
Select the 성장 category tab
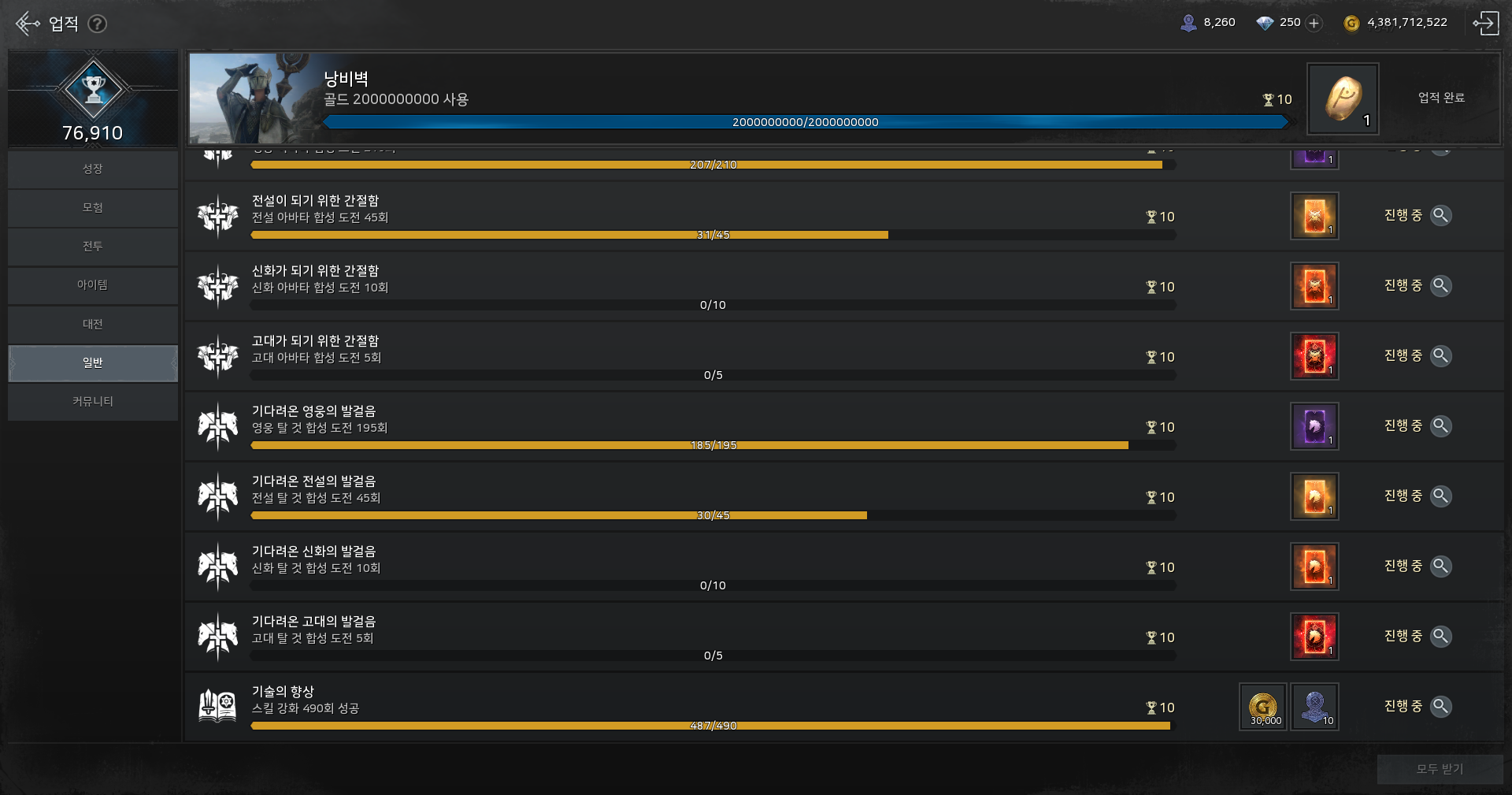point(93,169)
